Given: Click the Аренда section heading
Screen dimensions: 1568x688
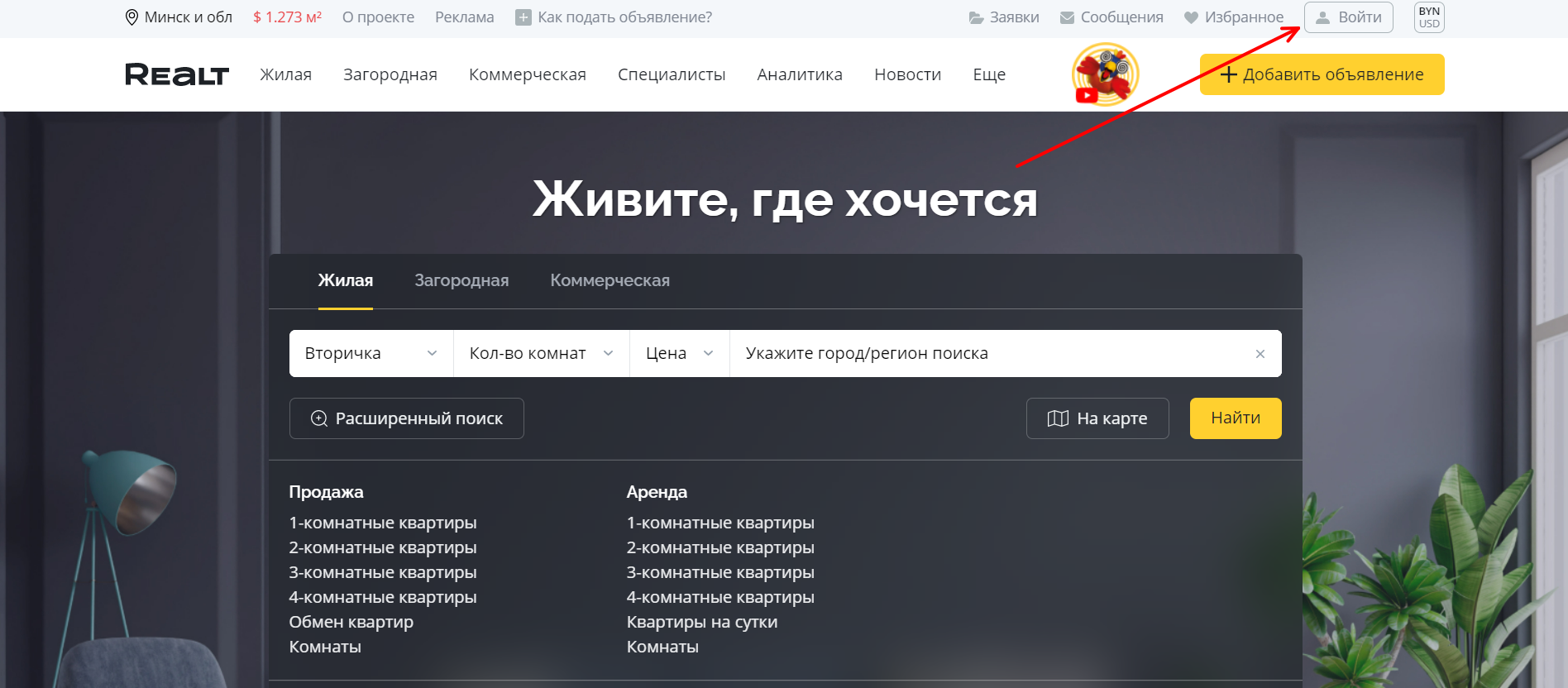Looking at the screenshot, I should pos(657,492).
